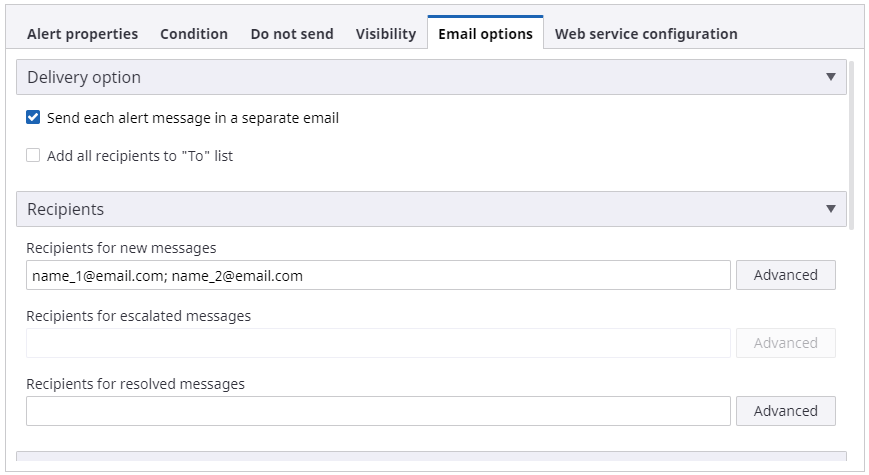
Task: Focus the Recipients for new messages field
Action: [x=378, y=275]
